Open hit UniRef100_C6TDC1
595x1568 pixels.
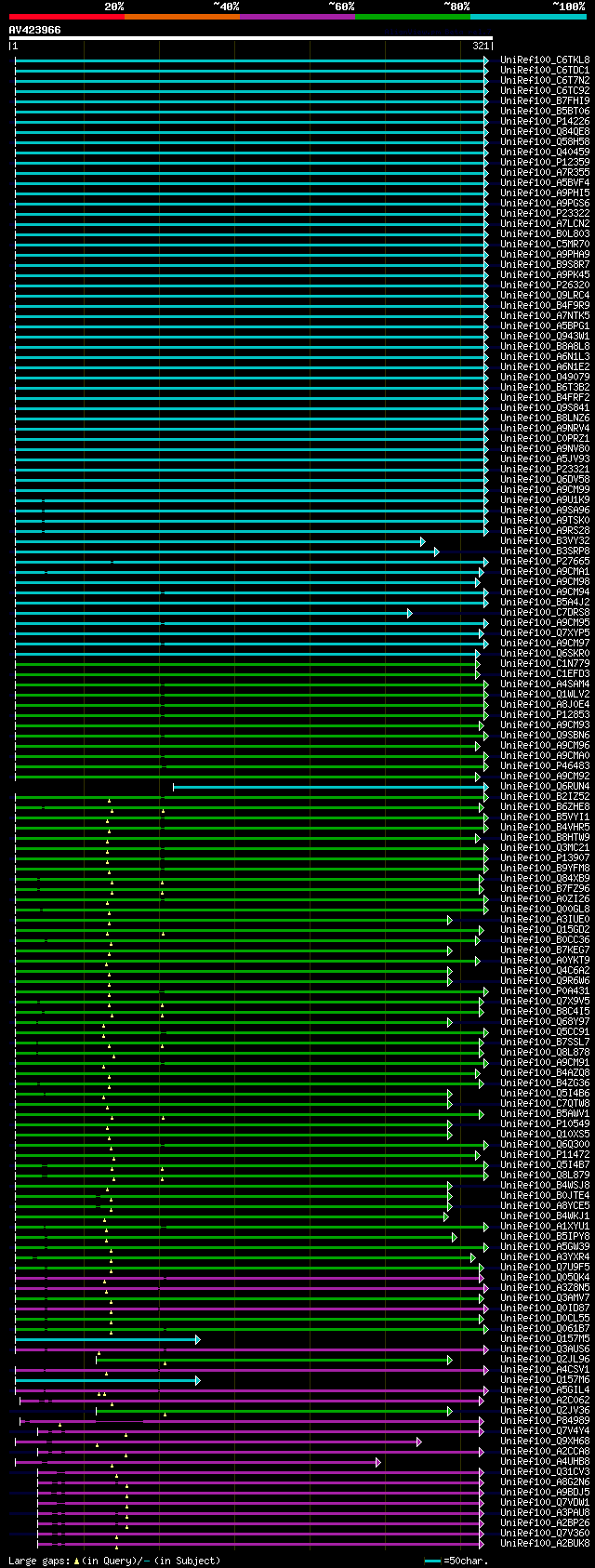(x=545, y=70)
